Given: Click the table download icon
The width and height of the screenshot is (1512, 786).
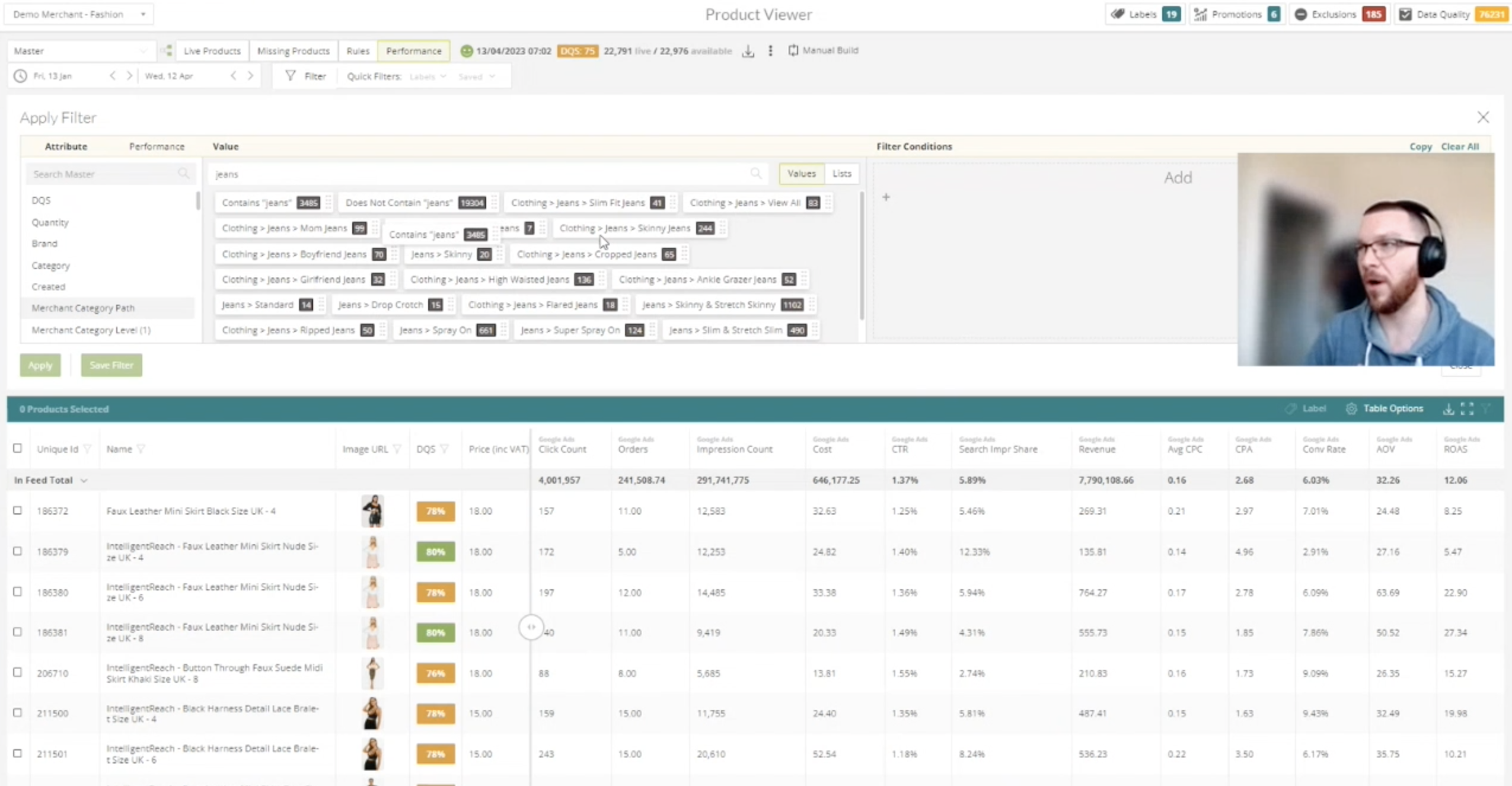Looking at the screenshot, I should tap(1448, 408).
